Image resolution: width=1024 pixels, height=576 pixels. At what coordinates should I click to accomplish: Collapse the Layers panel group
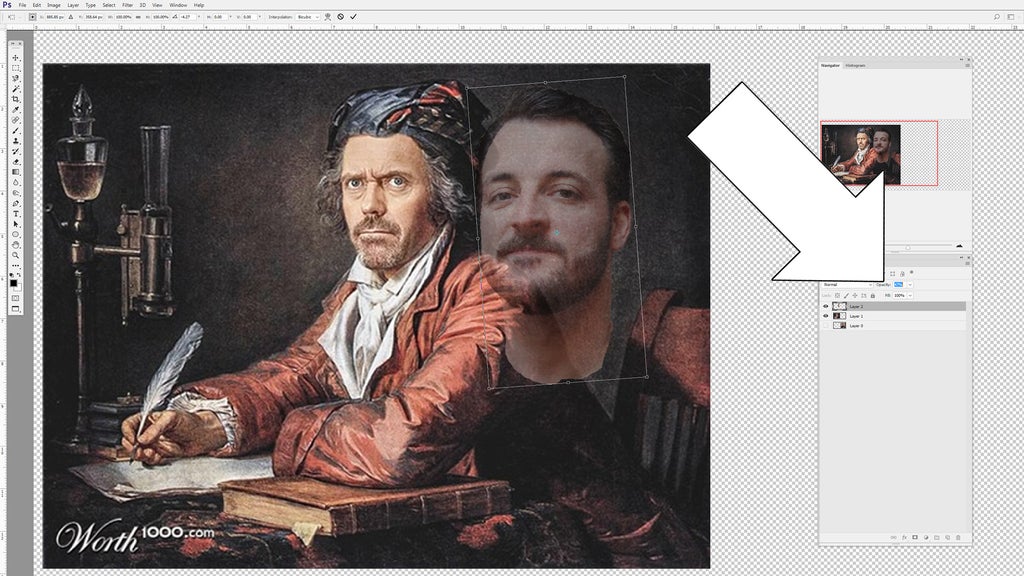pos(961,257)
